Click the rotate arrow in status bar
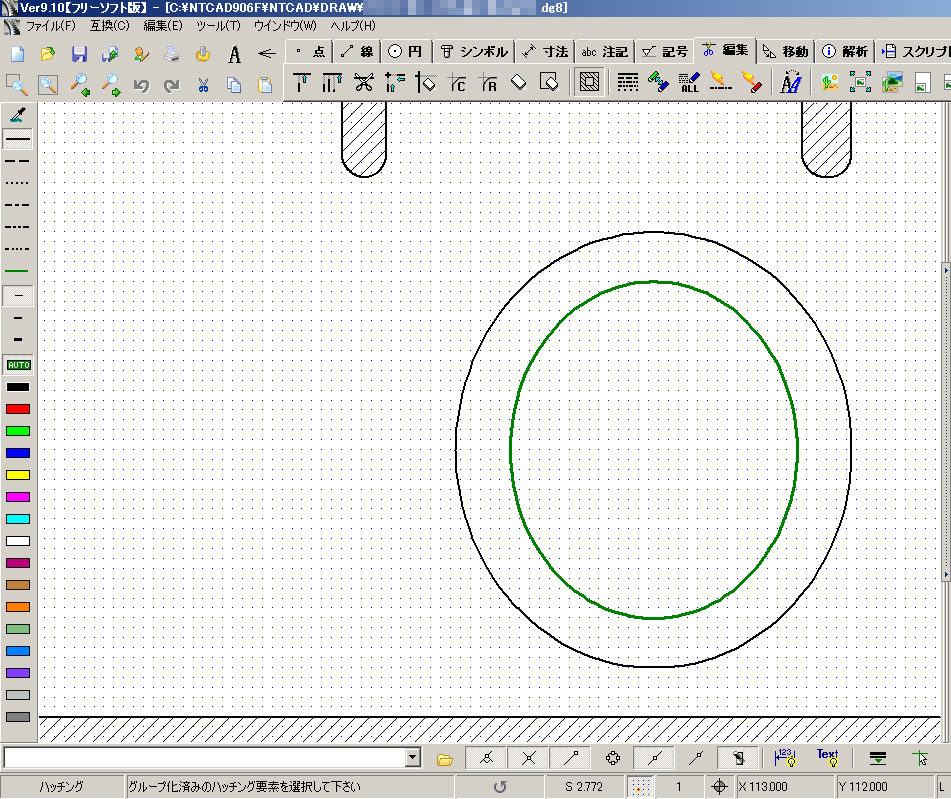Viewport: 951px width, 799px height. (500, 787)
